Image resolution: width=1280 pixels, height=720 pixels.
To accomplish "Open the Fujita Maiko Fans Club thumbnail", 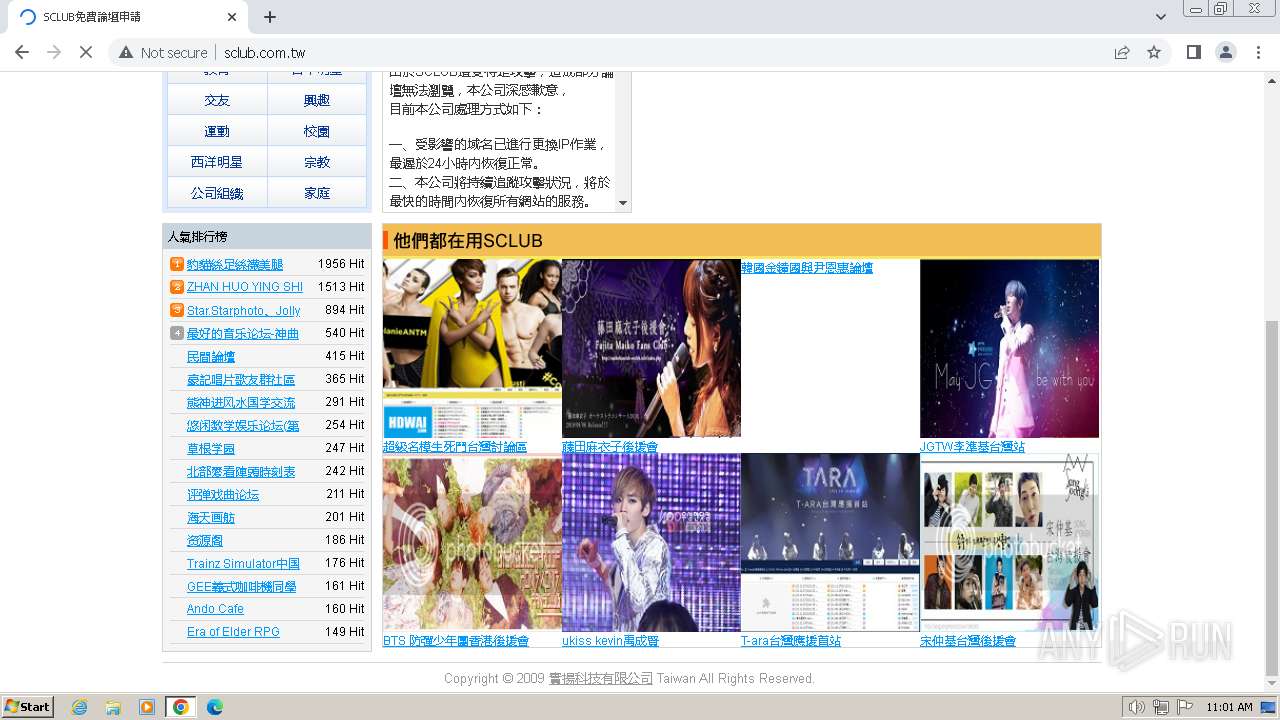I will 651,348.
